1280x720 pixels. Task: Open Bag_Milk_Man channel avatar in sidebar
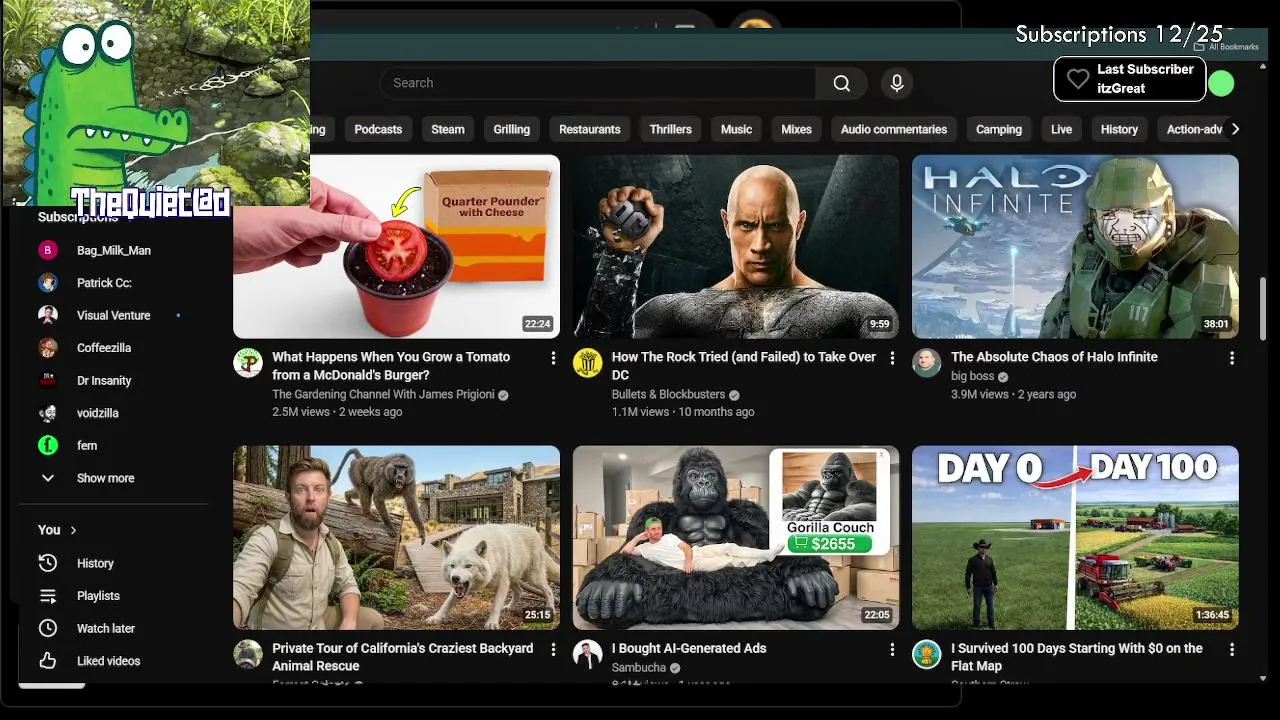[48, 251]
